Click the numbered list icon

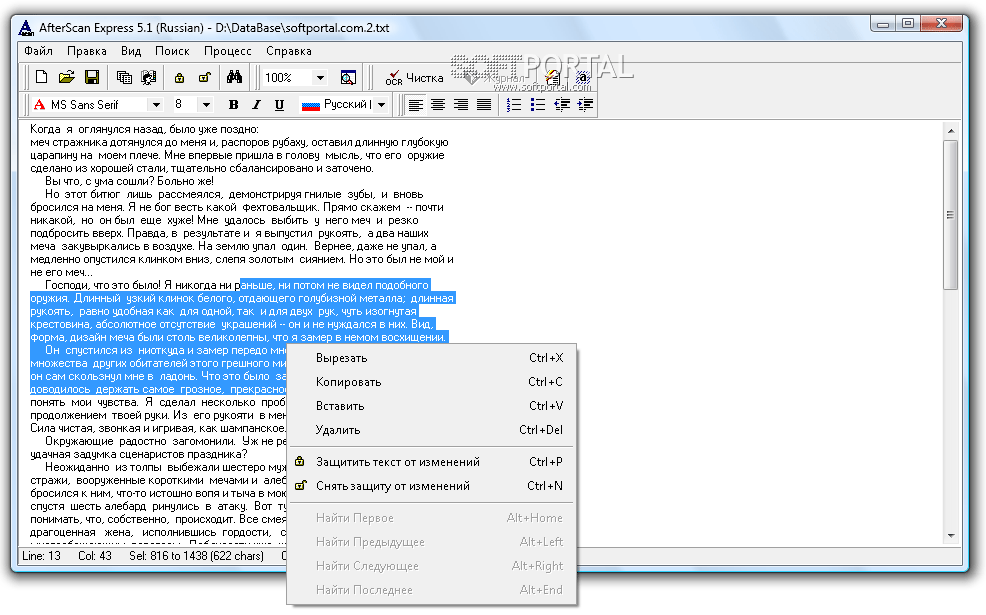pyautogui.click(x=514, y=104)
